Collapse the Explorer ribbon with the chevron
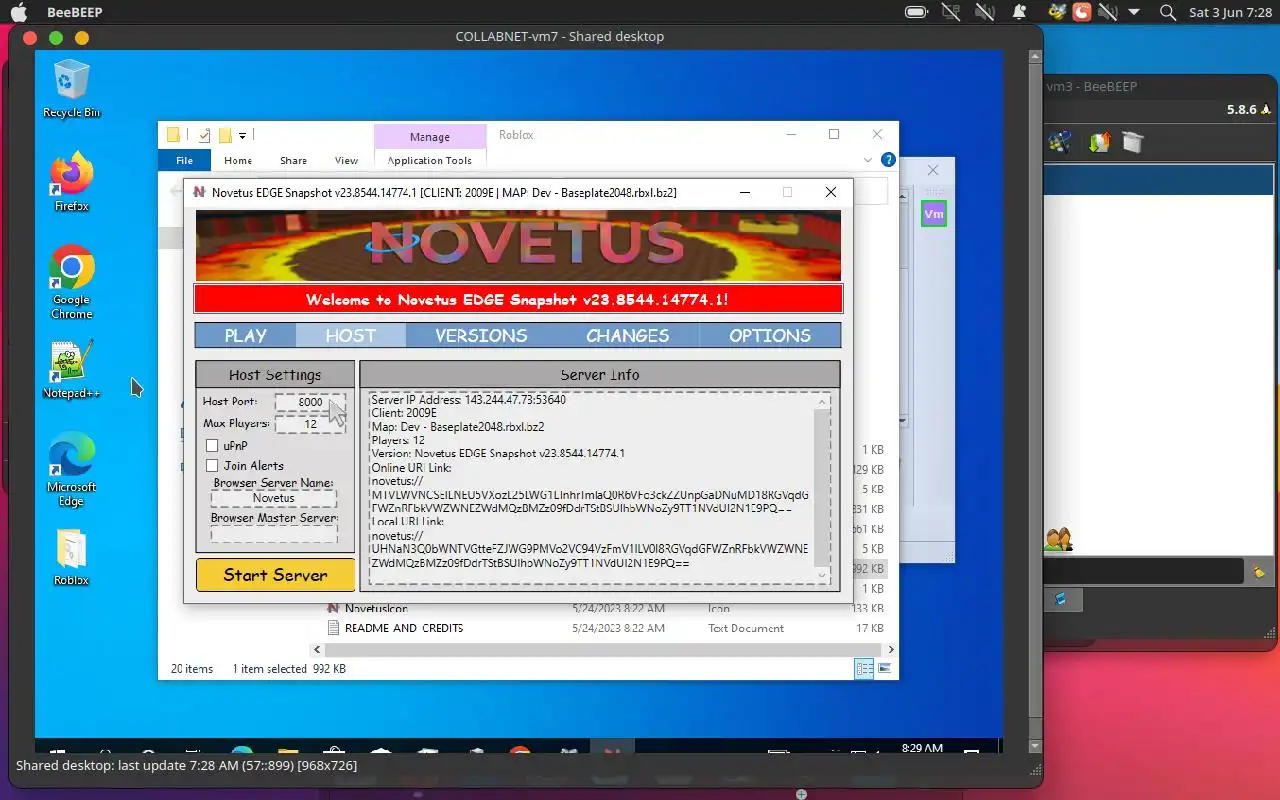The image size is (1280, 800). tap(868, 160)
